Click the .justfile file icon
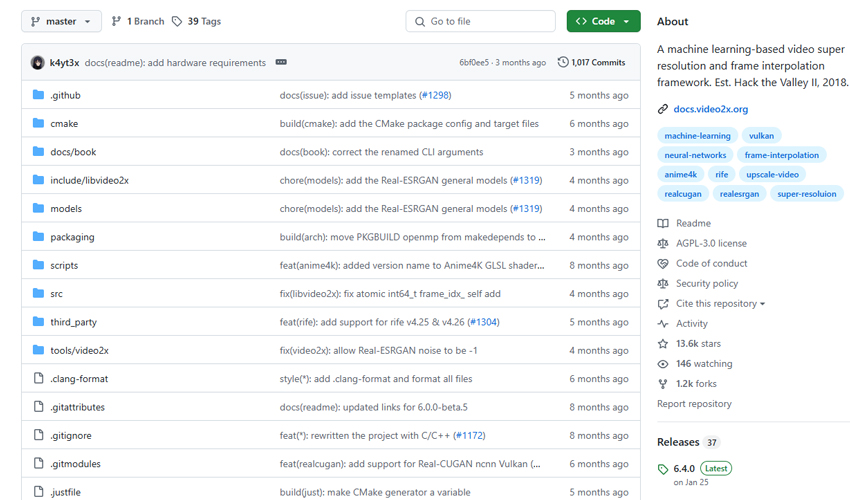 click(38, 491)
